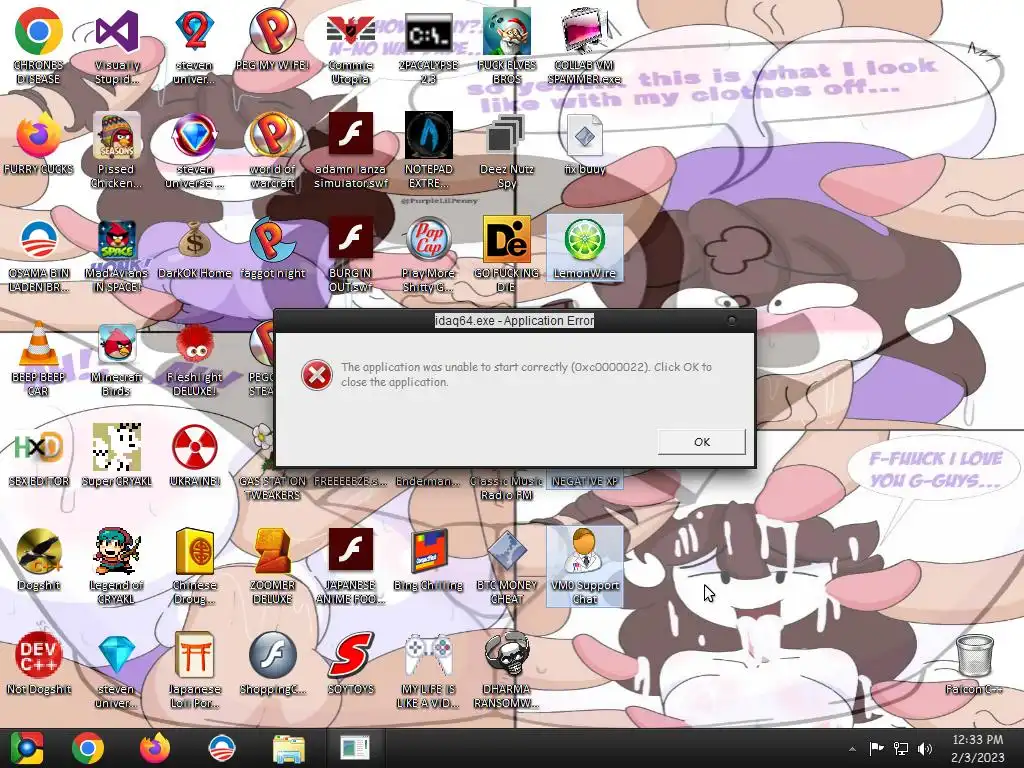Launch Firefox from the taskbar
The image size is (1024, 768).
[x=154, y=748]
